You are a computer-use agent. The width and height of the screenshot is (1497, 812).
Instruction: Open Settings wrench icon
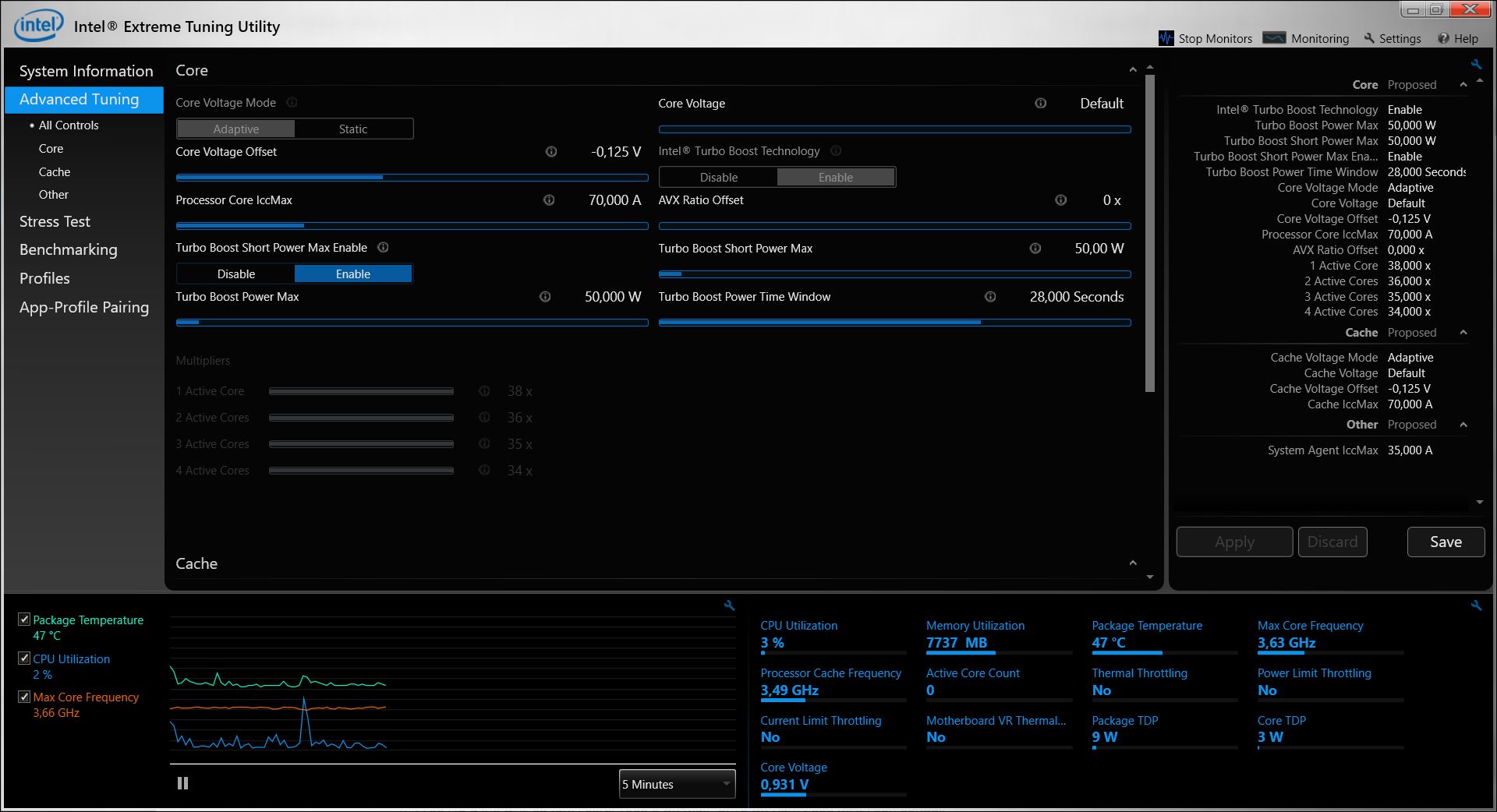[1369, 38]
